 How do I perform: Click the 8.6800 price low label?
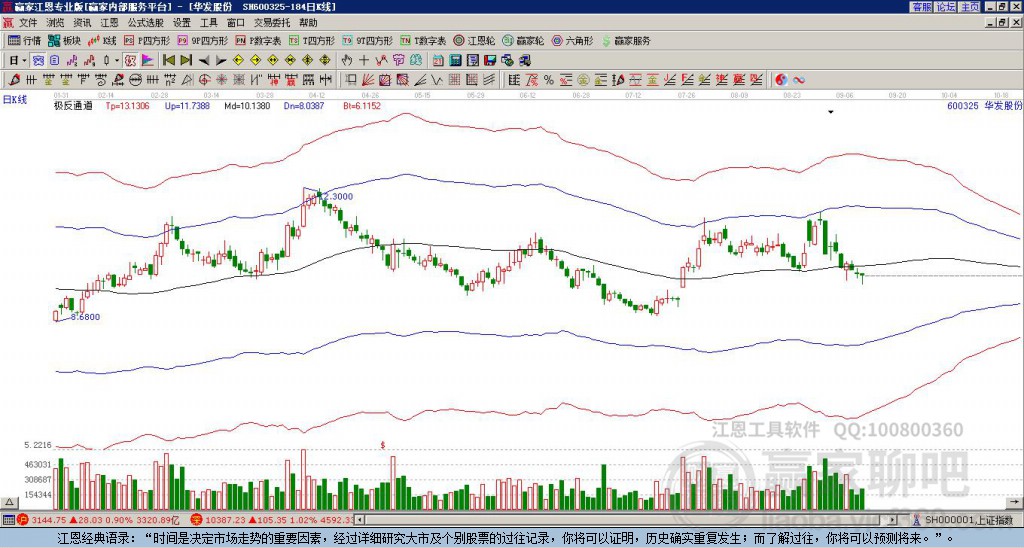click(x=85, y=317)
